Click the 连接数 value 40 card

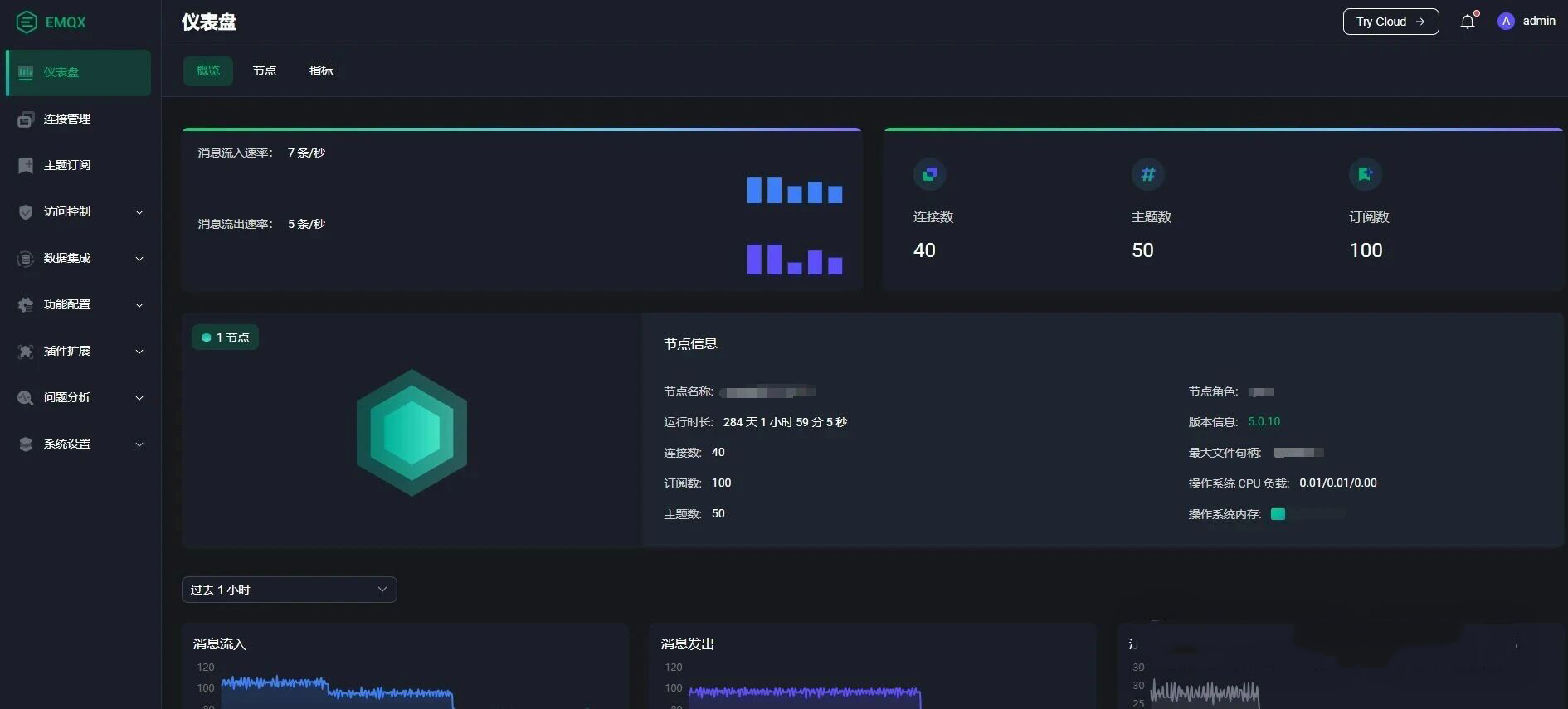(924, 250)
